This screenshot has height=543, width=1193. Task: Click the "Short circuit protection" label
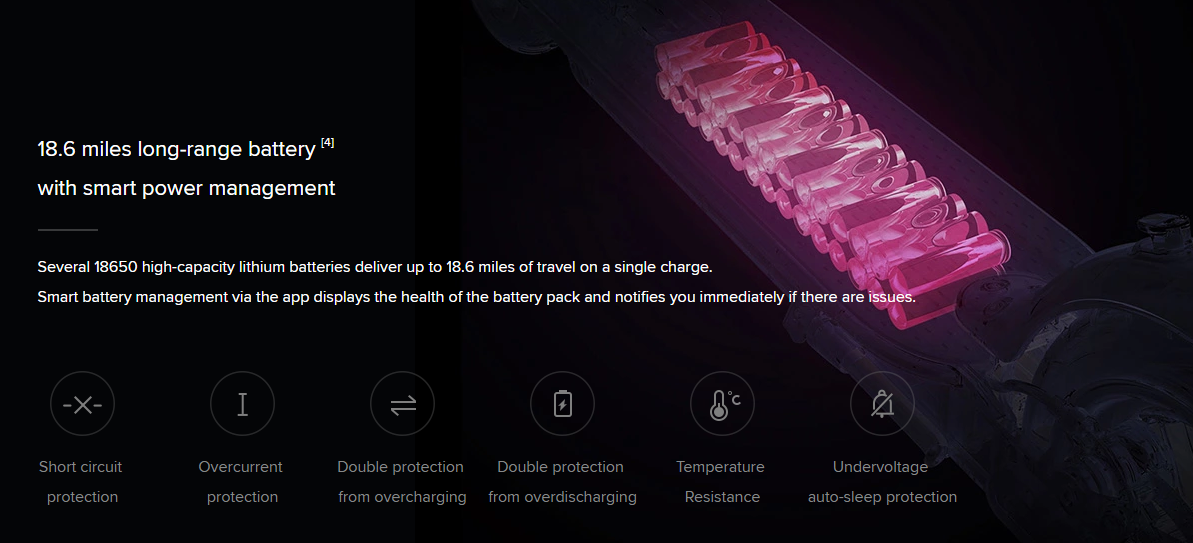81,482
